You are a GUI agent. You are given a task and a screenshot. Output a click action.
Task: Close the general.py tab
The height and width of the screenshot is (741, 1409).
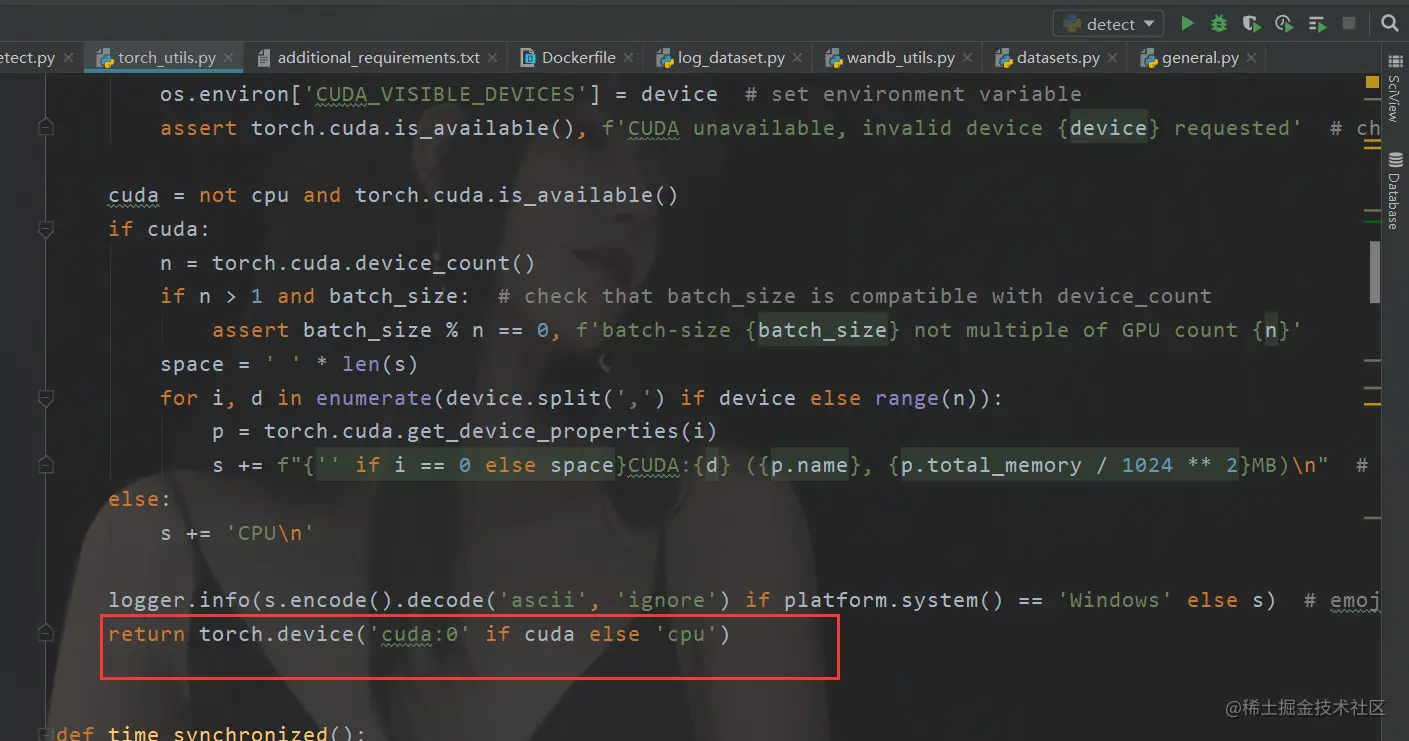click(x=1252, y=58)
